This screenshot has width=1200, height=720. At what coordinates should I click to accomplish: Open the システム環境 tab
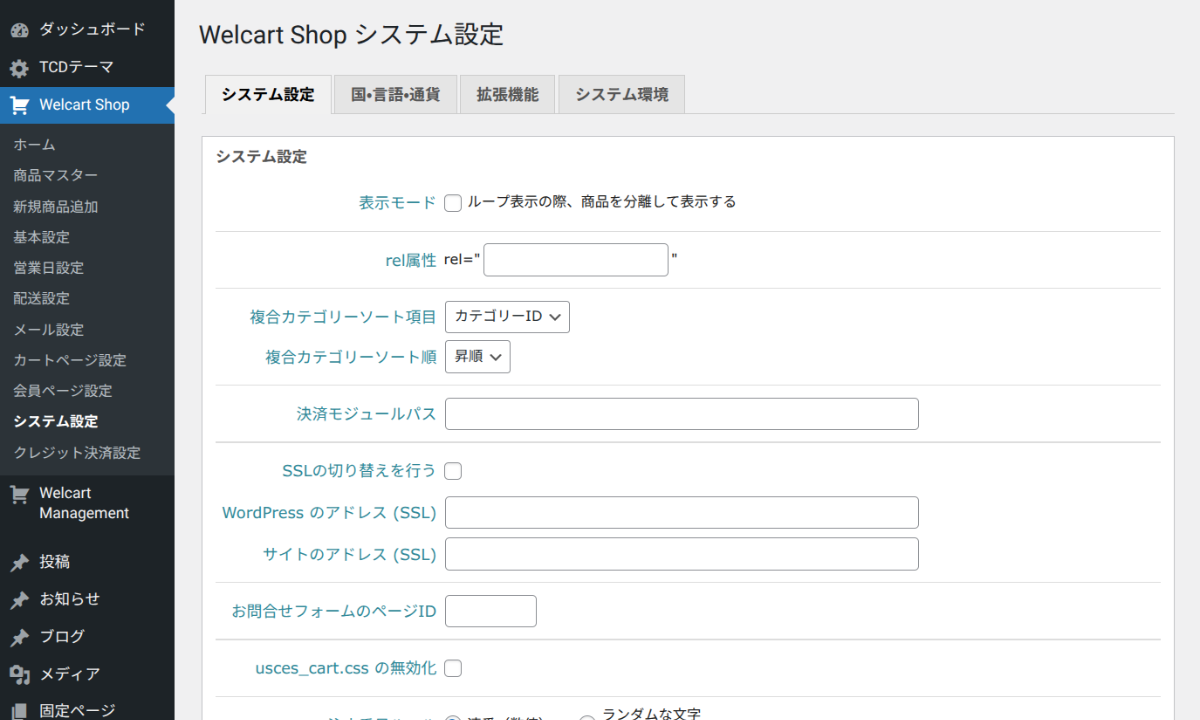coord(621,95)
